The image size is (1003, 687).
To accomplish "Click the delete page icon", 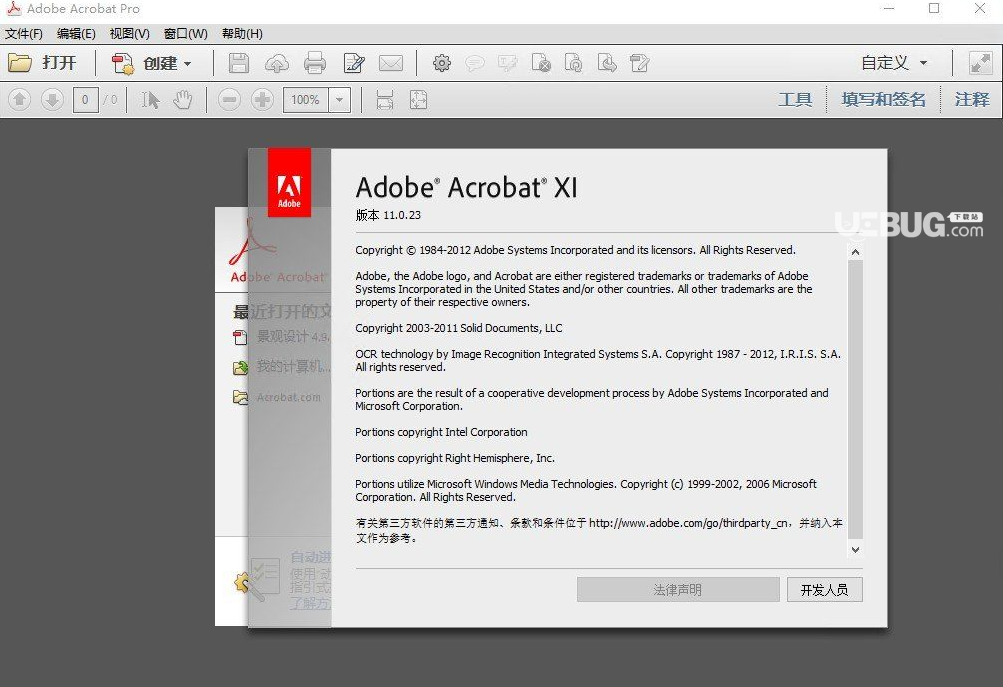I will [x=541, y=63].
